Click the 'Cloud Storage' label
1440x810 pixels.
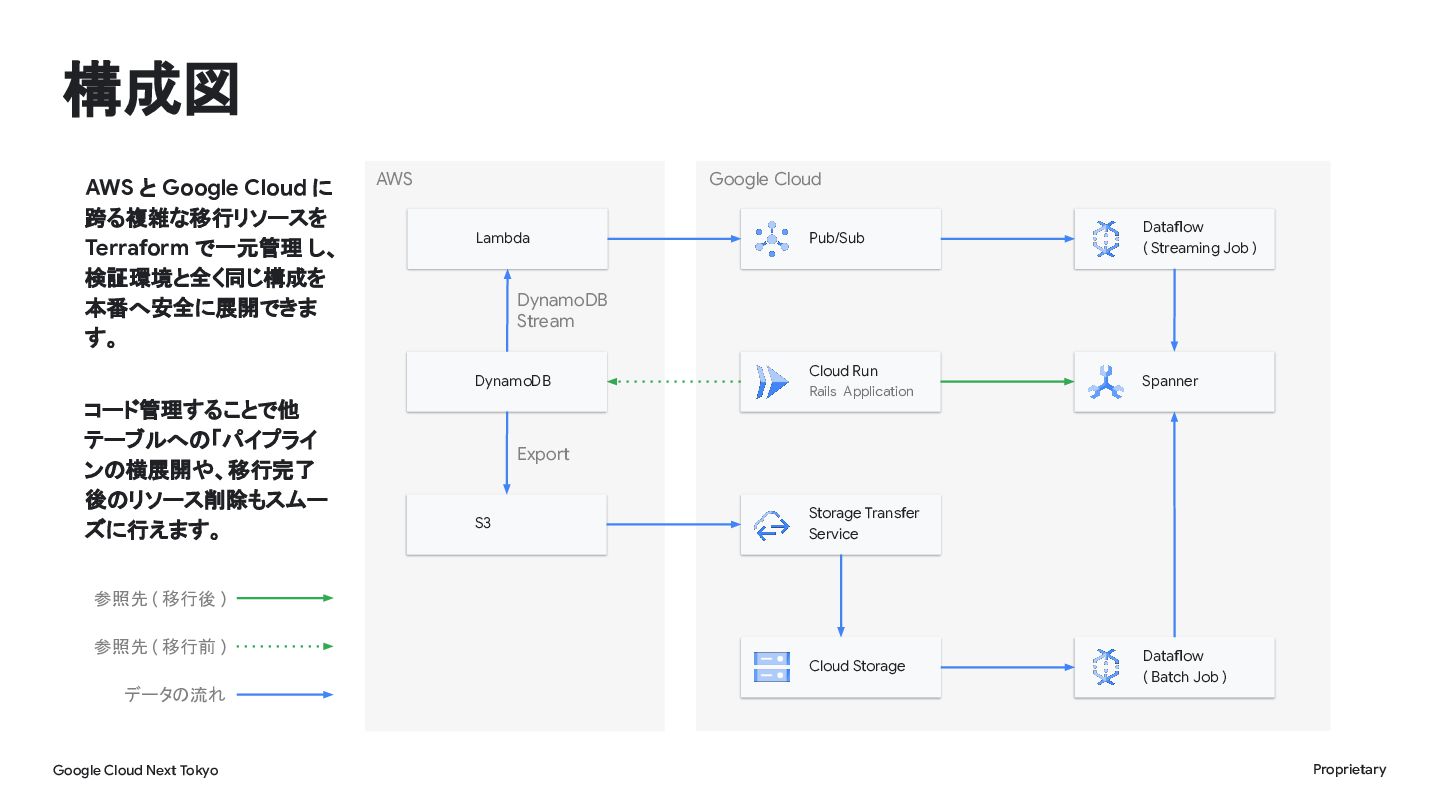point(857,666)
